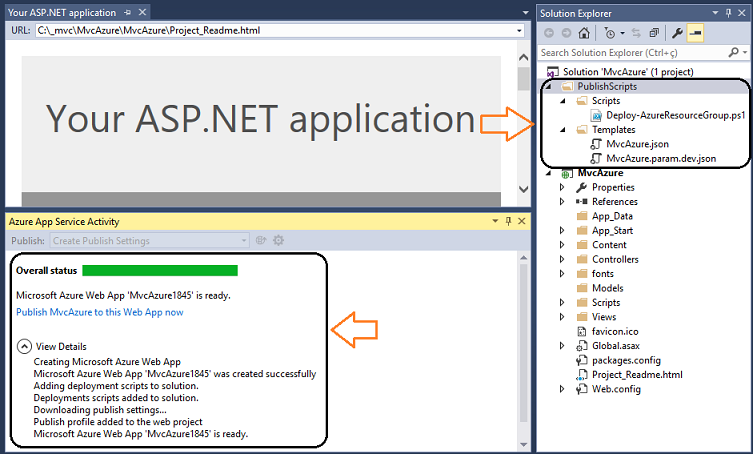Open Azure App Service Activity window position dropdown
Screen dimensions: 753x454
pyautogui.click(x=495, y=221)
